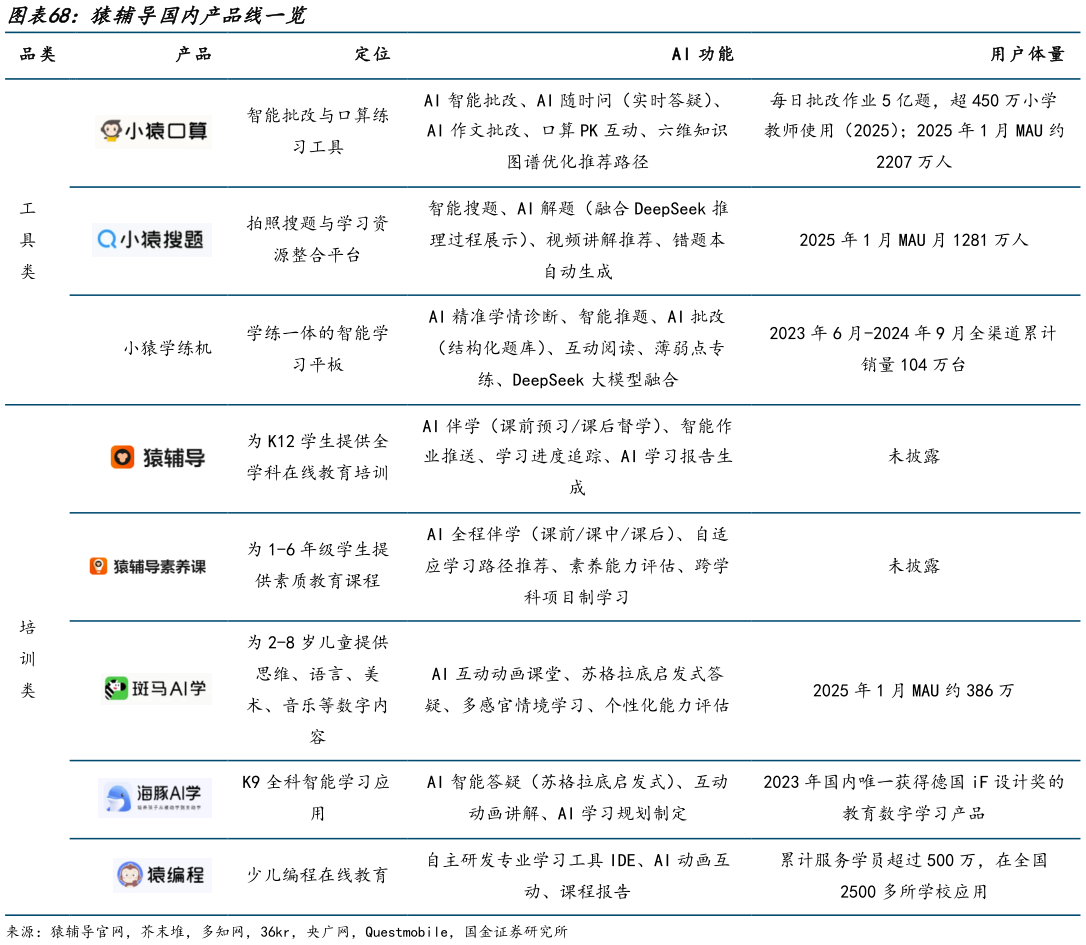Click AI 智能答疑(苏格拉底启发式) feature cell

(x=578, y=797)
